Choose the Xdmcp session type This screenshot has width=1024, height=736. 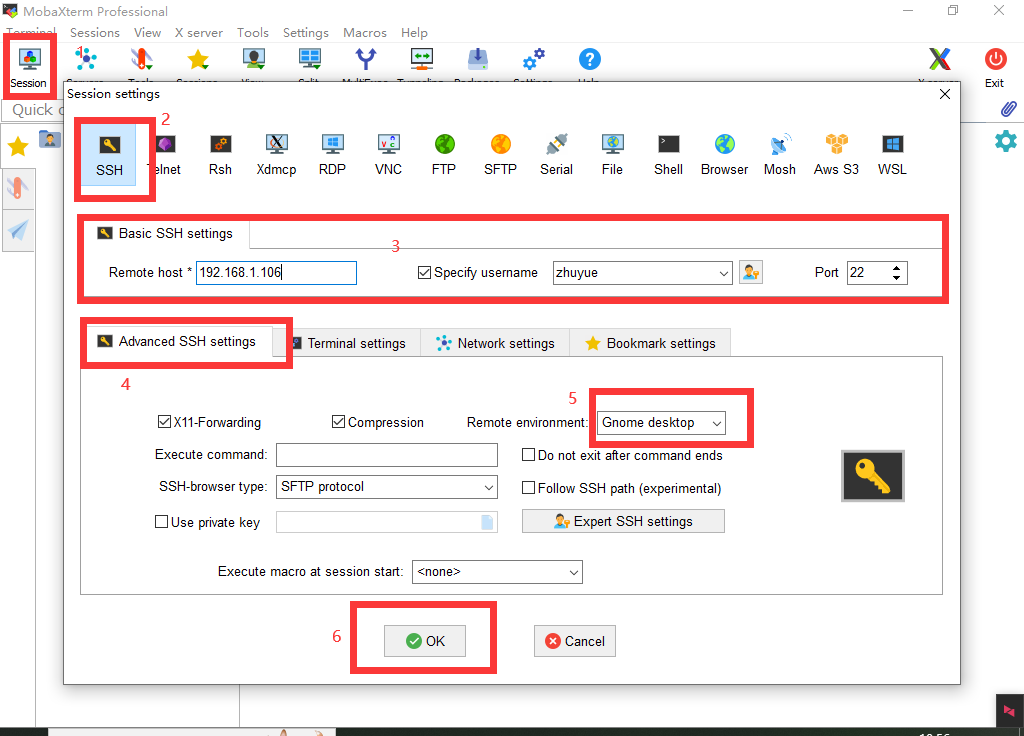coord(276,155)
